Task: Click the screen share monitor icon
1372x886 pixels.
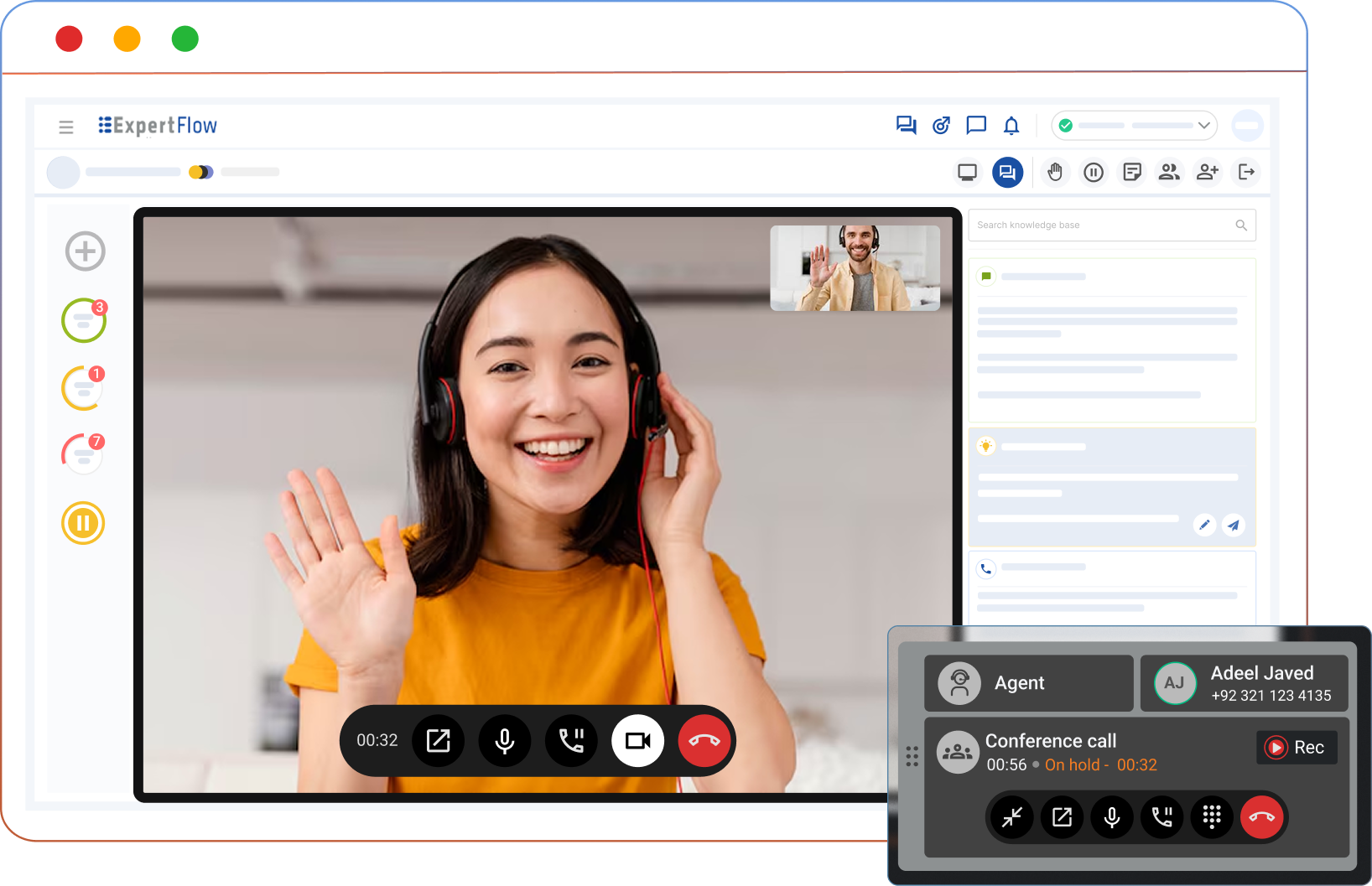Action: click(967, 173)
